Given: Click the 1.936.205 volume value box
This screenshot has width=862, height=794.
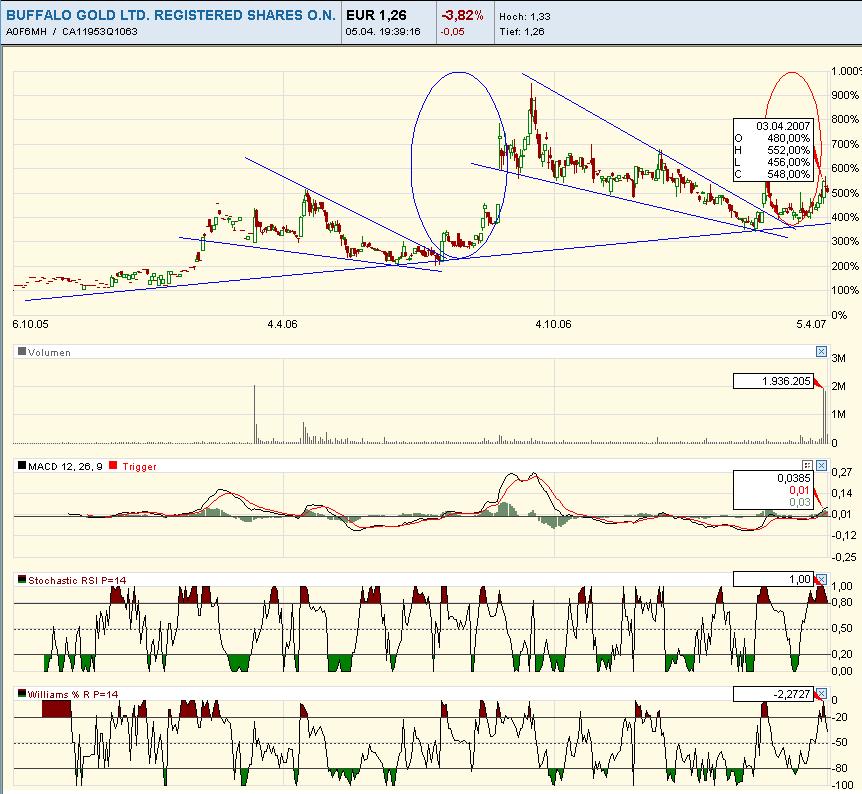Looking at the screenshot, I should pos(773,381).
